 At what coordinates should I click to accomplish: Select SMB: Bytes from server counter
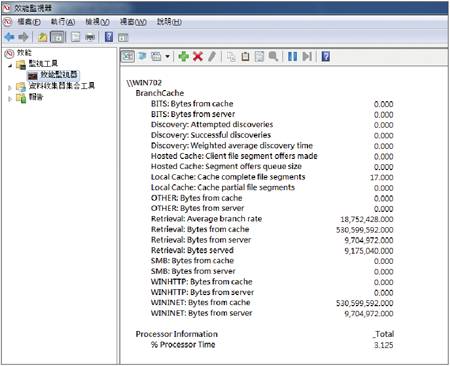pos(193,271)
